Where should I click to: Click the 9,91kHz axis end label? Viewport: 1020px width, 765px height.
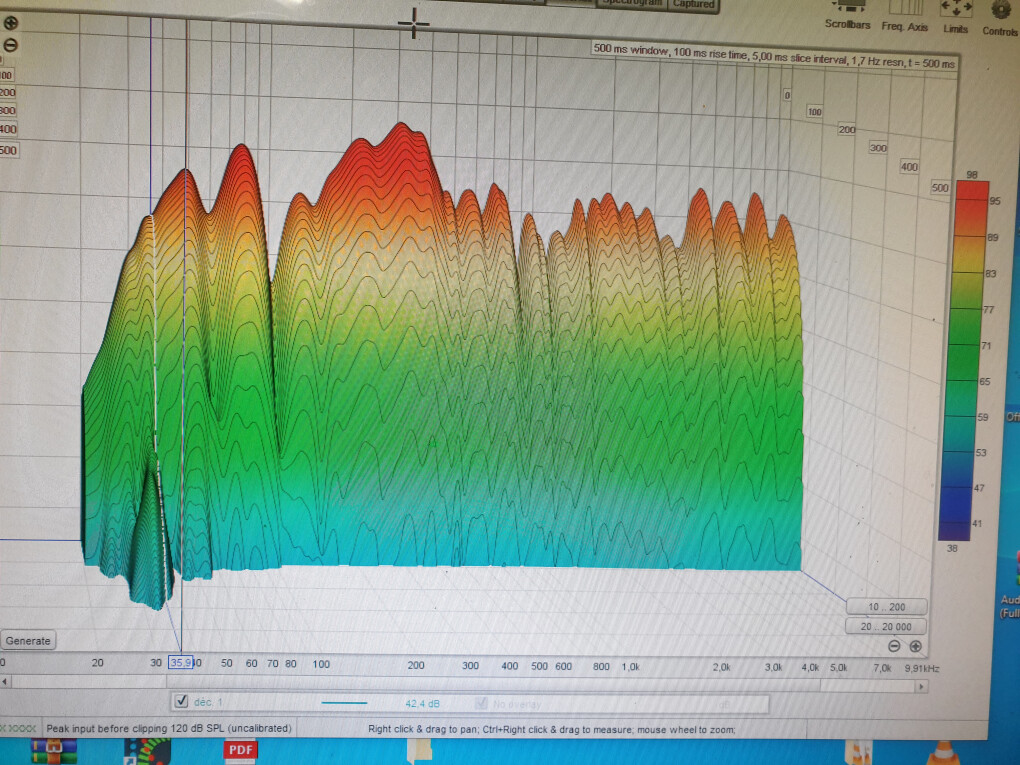pos(922,668)
